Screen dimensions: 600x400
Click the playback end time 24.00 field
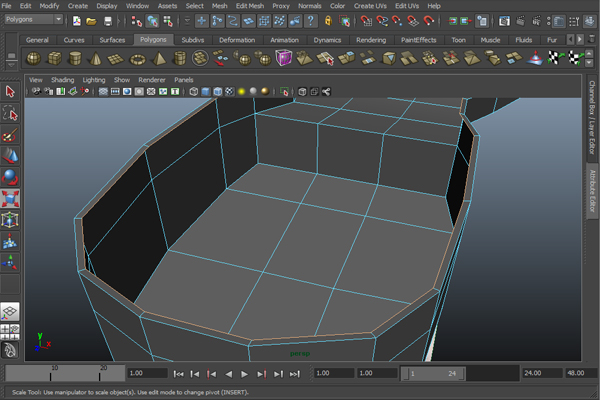click(542, 373)
